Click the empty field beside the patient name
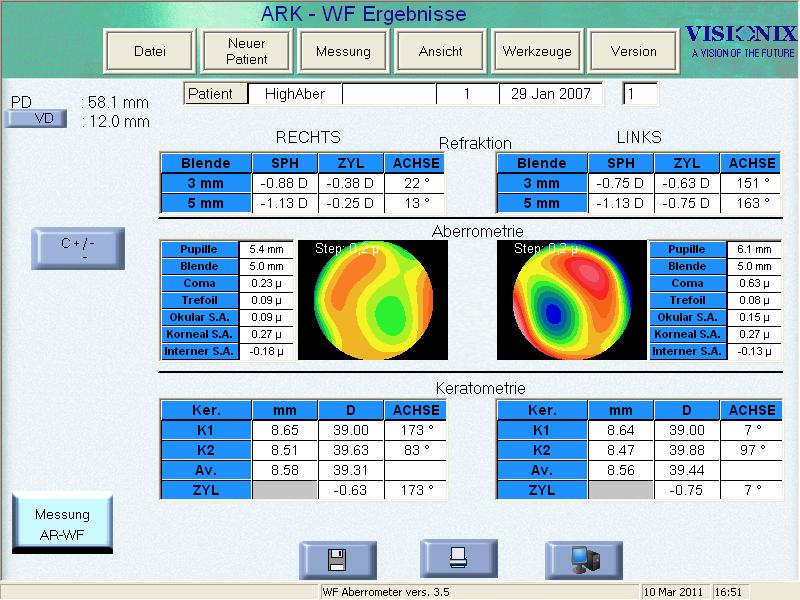Screen dimensions: 800x600 (x=388, y=94)
